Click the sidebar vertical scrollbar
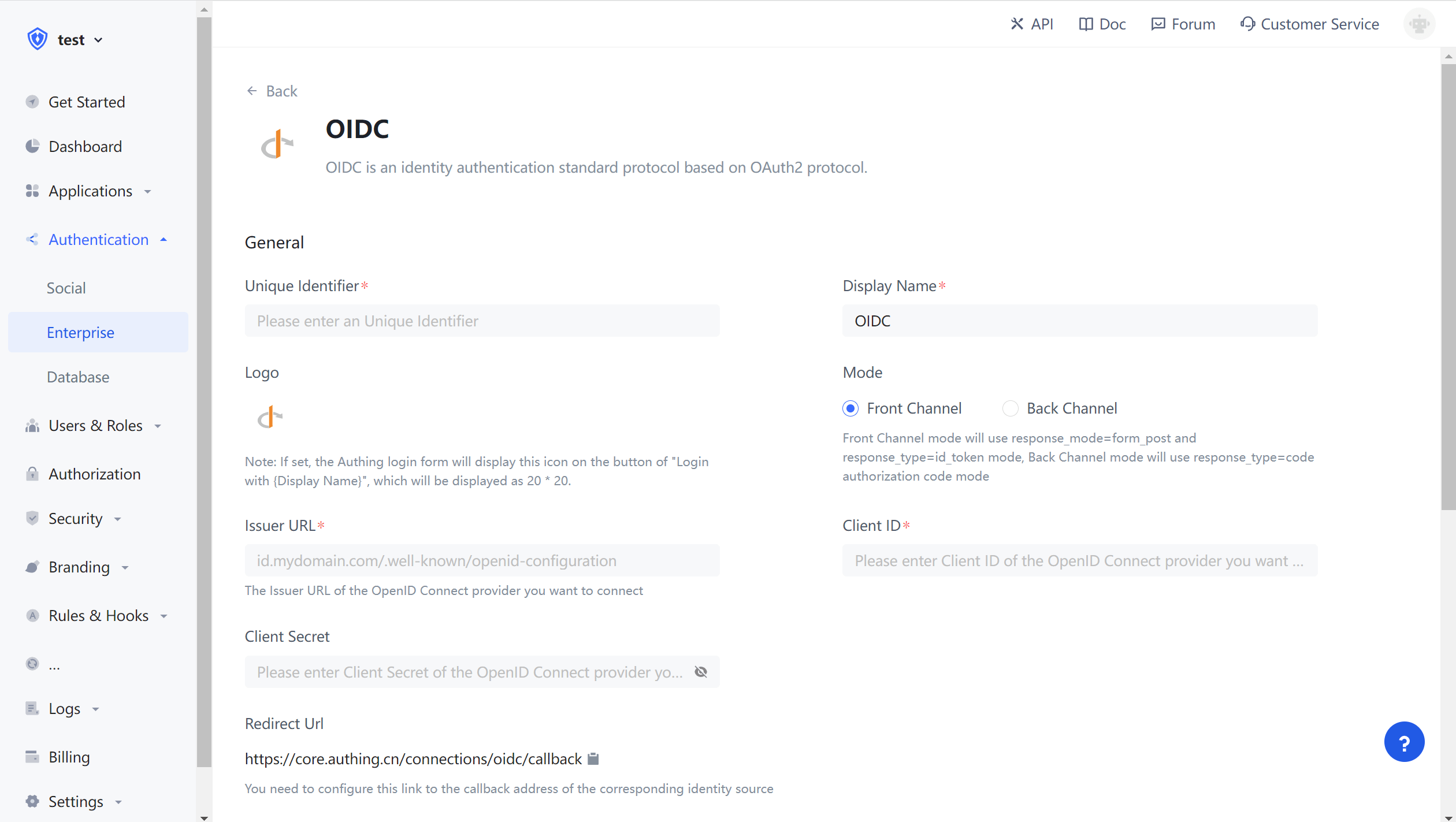1456x822 pixels. (204, 393)
